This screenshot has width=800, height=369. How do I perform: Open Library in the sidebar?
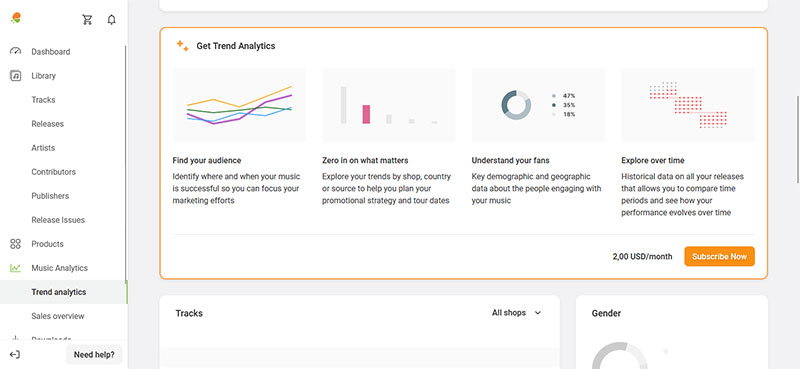[43, 76]
